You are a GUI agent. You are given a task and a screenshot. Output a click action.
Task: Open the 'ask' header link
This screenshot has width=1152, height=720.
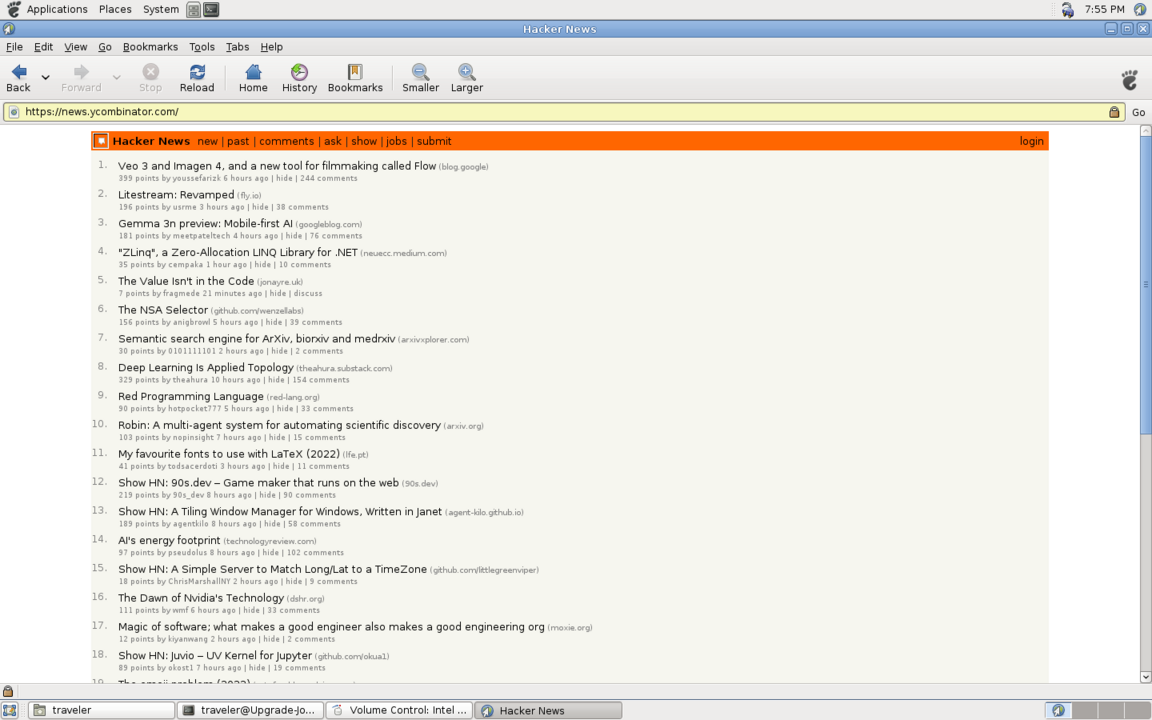[333, 141]
